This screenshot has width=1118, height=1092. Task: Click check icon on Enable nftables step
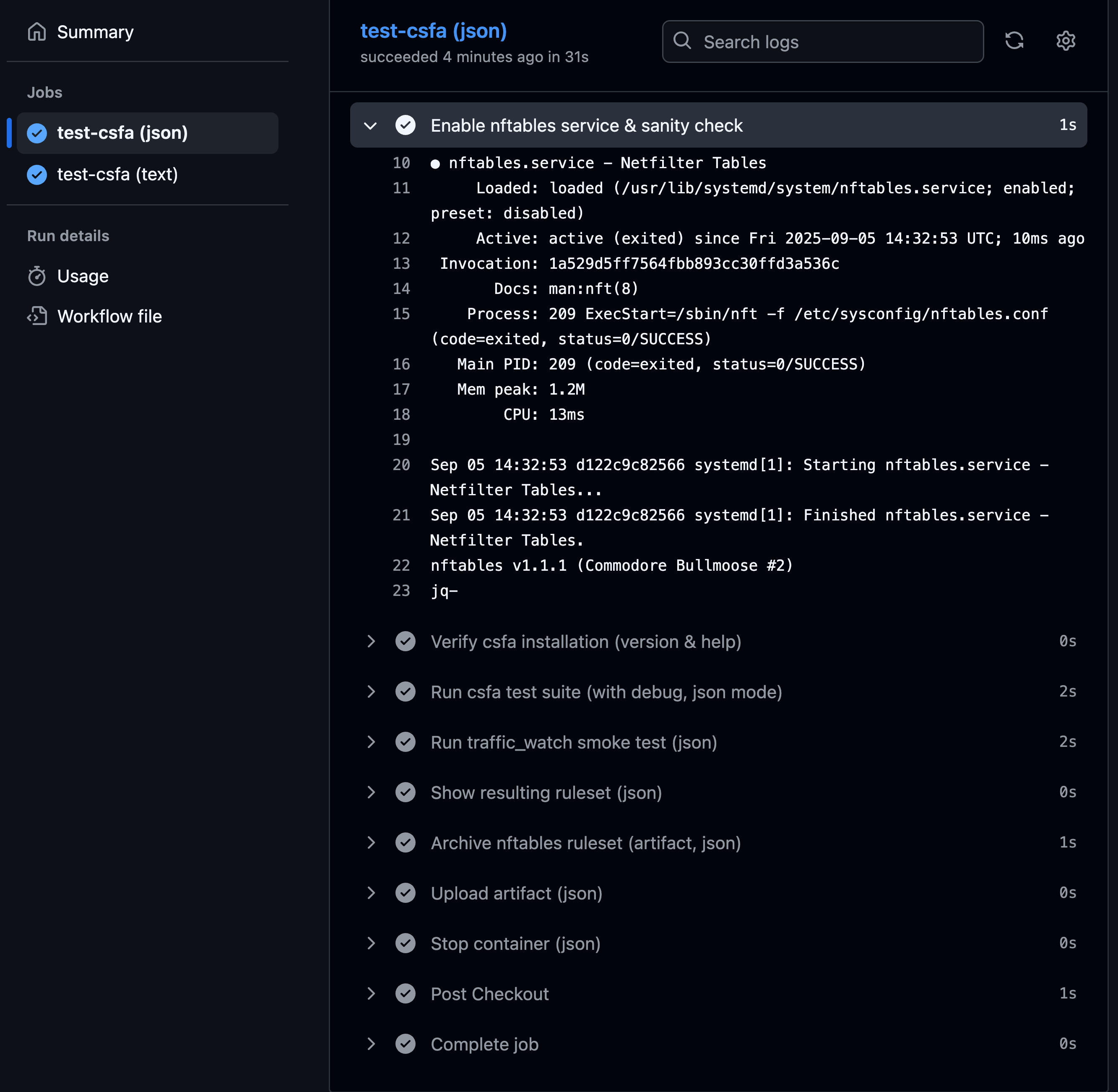406,126
